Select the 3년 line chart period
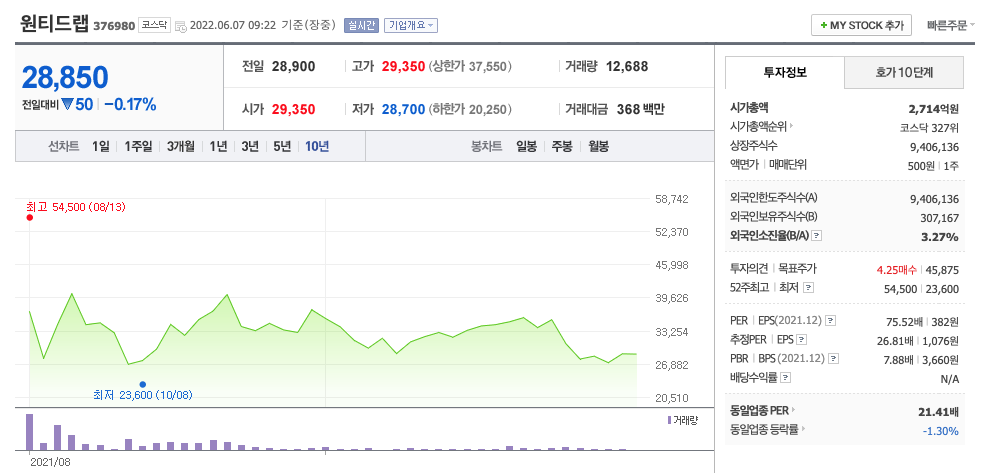This screenshot has height=473, width=999. click(x=250, y=147)
